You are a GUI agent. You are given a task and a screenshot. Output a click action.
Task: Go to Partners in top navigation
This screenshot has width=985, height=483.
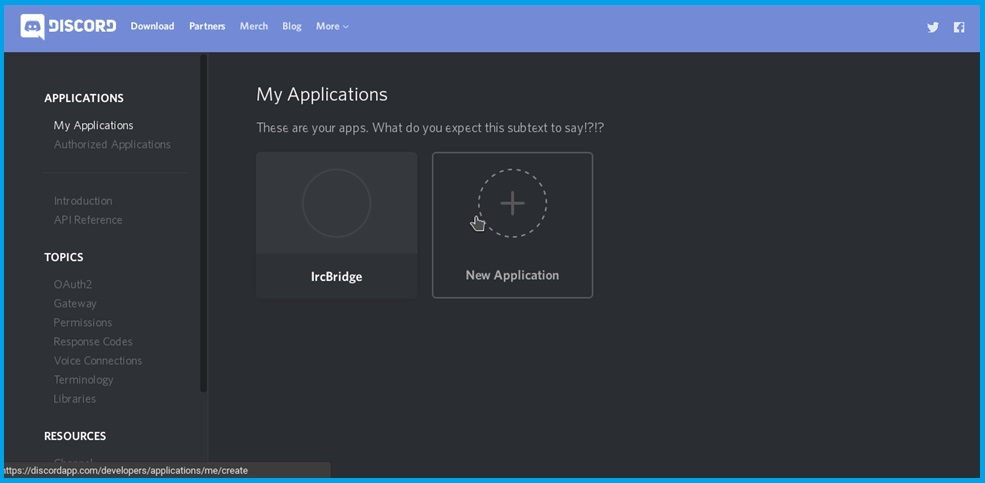click(207, 26)
